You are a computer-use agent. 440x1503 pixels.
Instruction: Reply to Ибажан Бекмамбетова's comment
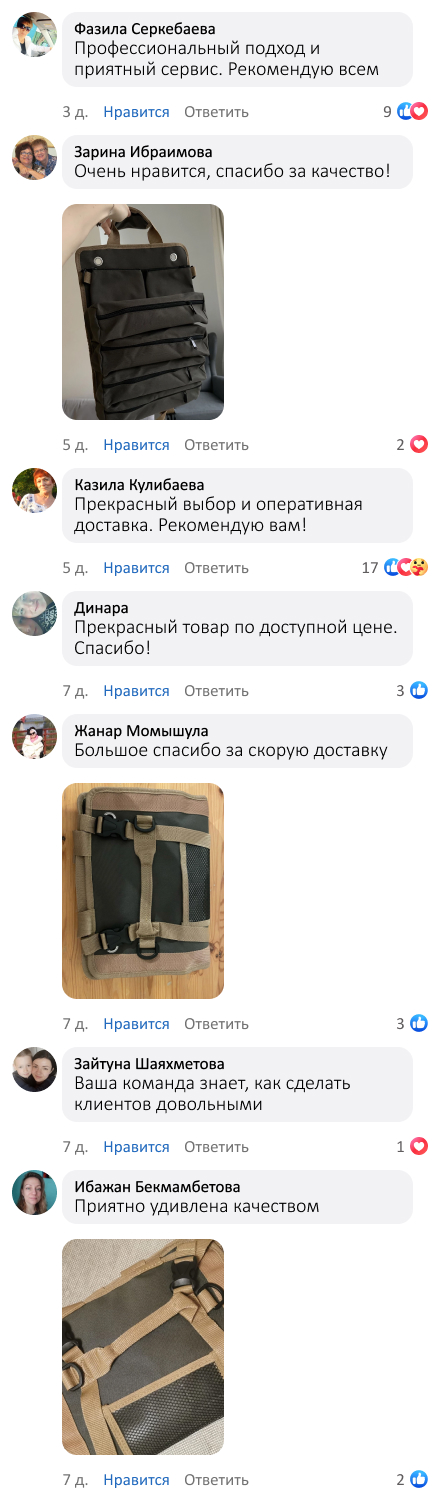[x=216, y=1480]
